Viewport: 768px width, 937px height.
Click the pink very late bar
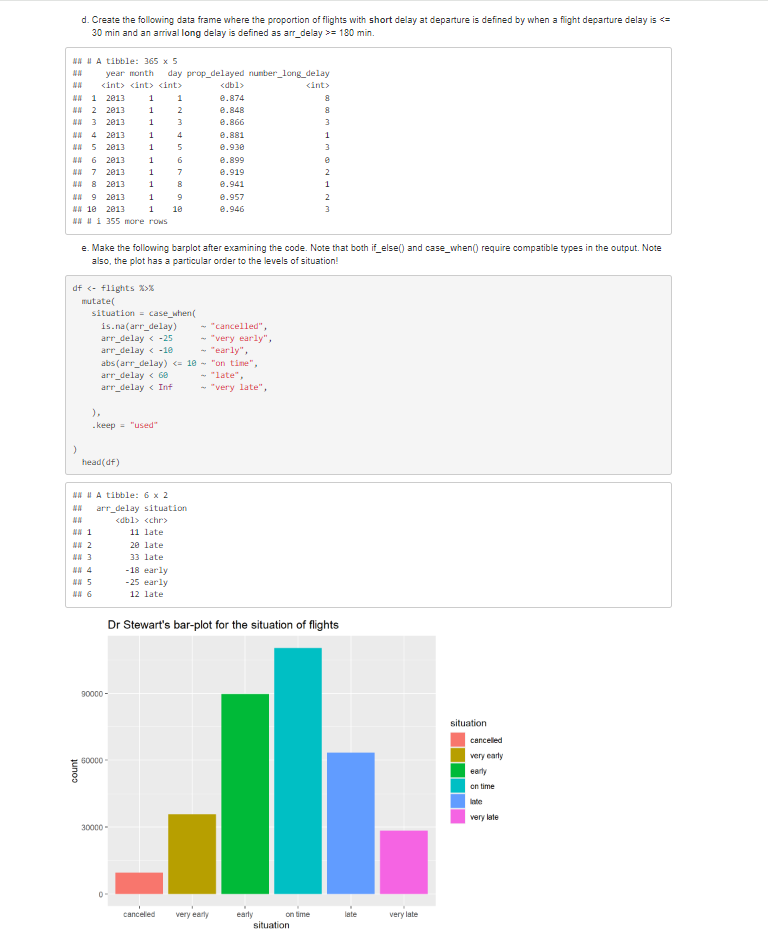[x=403, y=862]
